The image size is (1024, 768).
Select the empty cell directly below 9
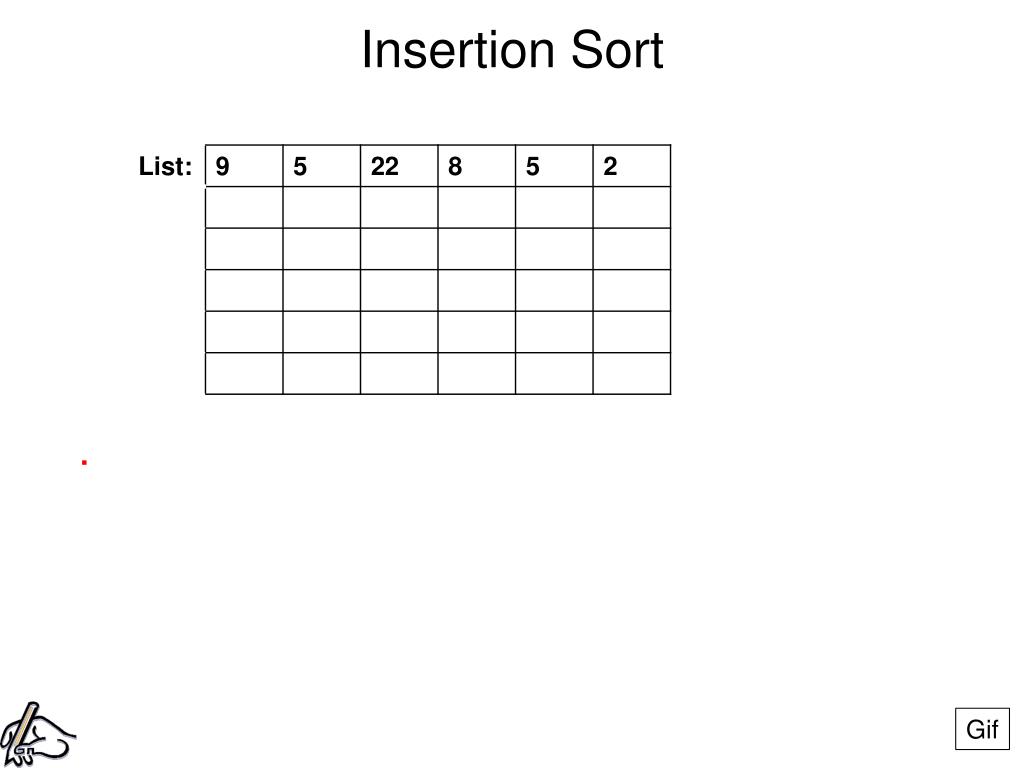[x=244, y=208]
